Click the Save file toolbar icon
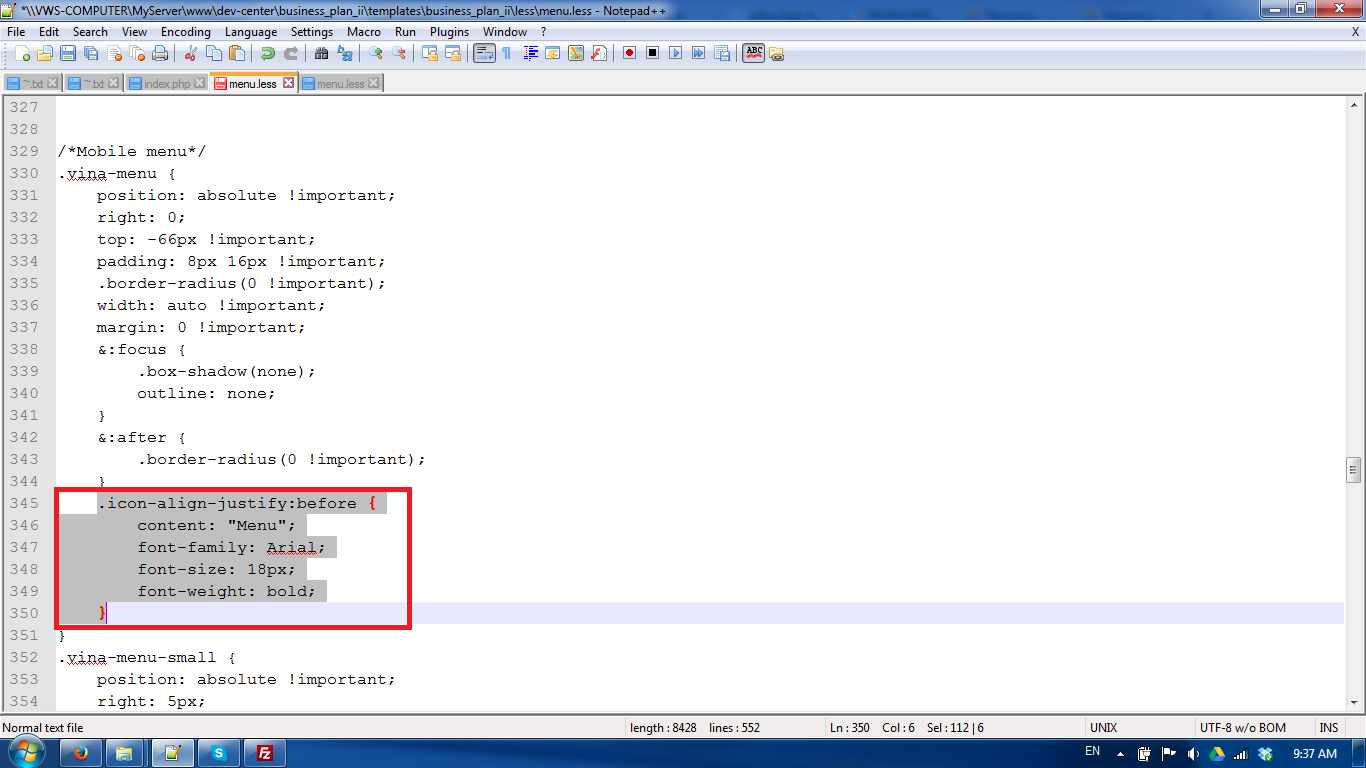 68,53
